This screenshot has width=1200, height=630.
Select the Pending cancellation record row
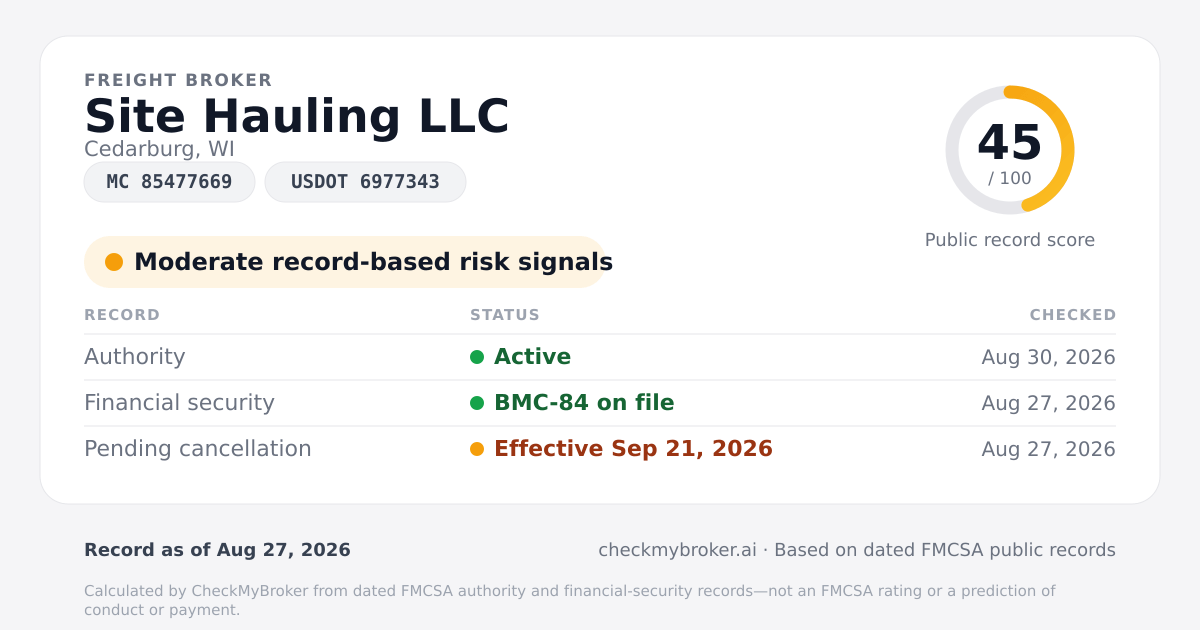point(600,449)
